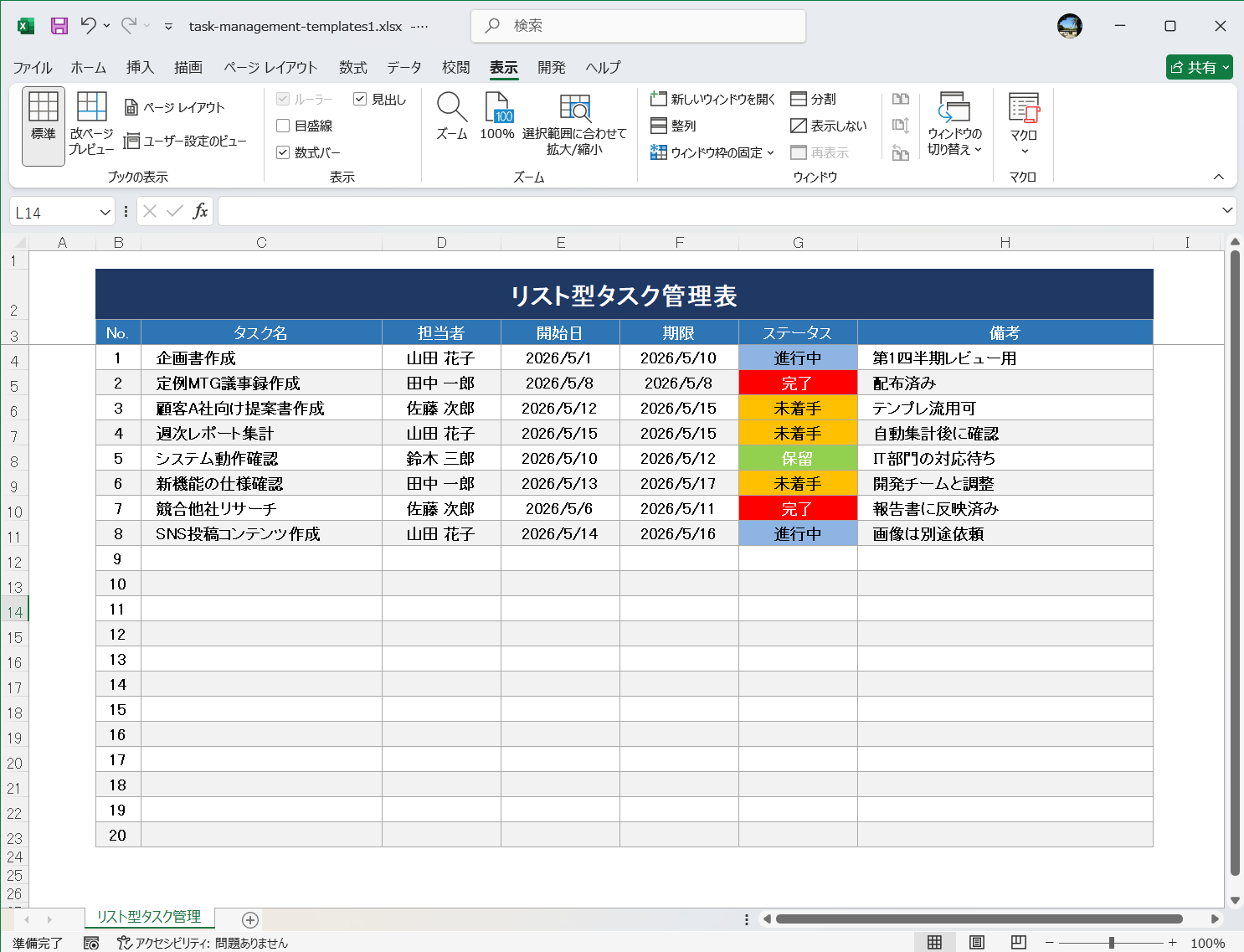Click the select-all corner button
The image size is (1244, 952).
coord(19,243)
